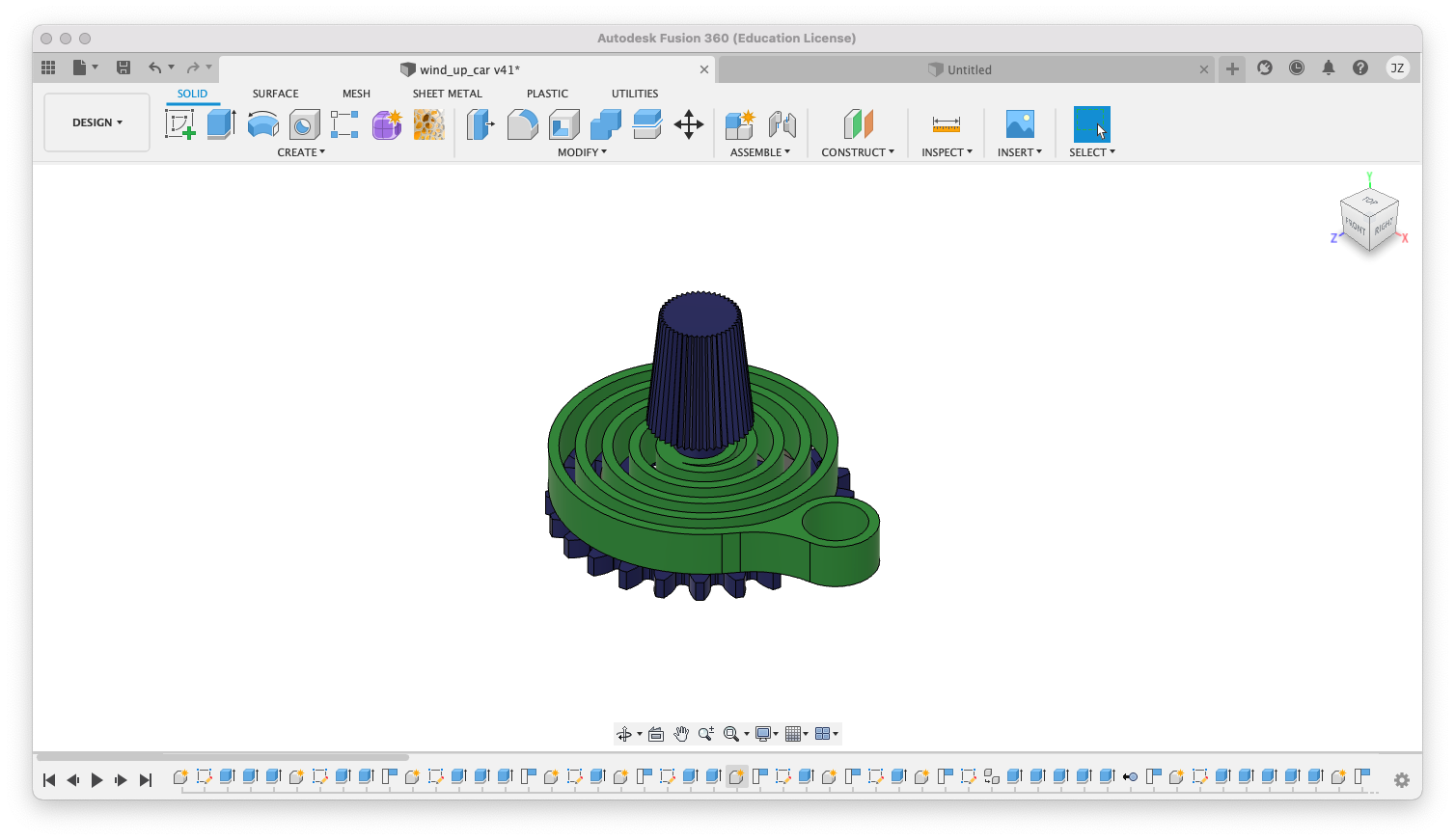Open the Display Settings monitor dropdown
1455x840 pixels.
767,734
